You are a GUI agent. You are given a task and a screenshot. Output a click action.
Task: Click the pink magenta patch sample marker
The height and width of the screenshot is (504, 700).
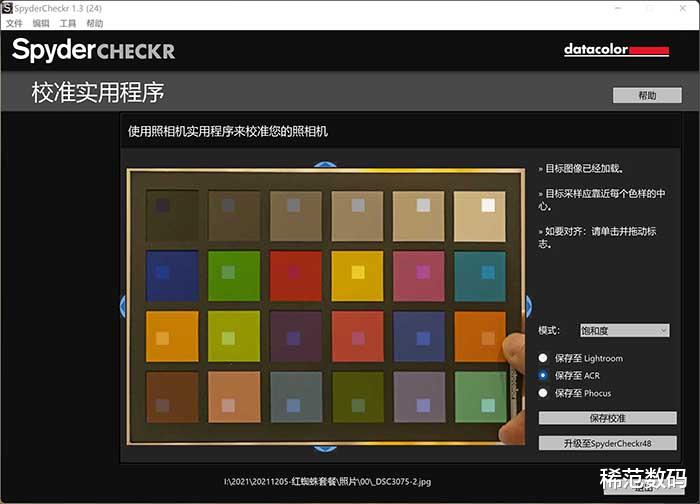tap(423, 272)
